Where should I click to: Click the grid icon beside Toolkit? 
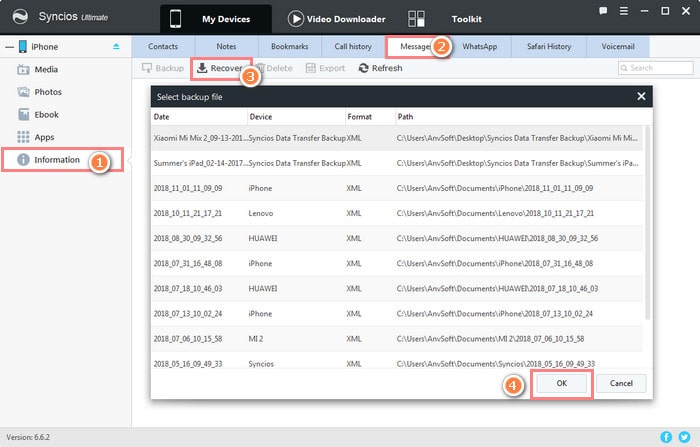tap(417, 19)
